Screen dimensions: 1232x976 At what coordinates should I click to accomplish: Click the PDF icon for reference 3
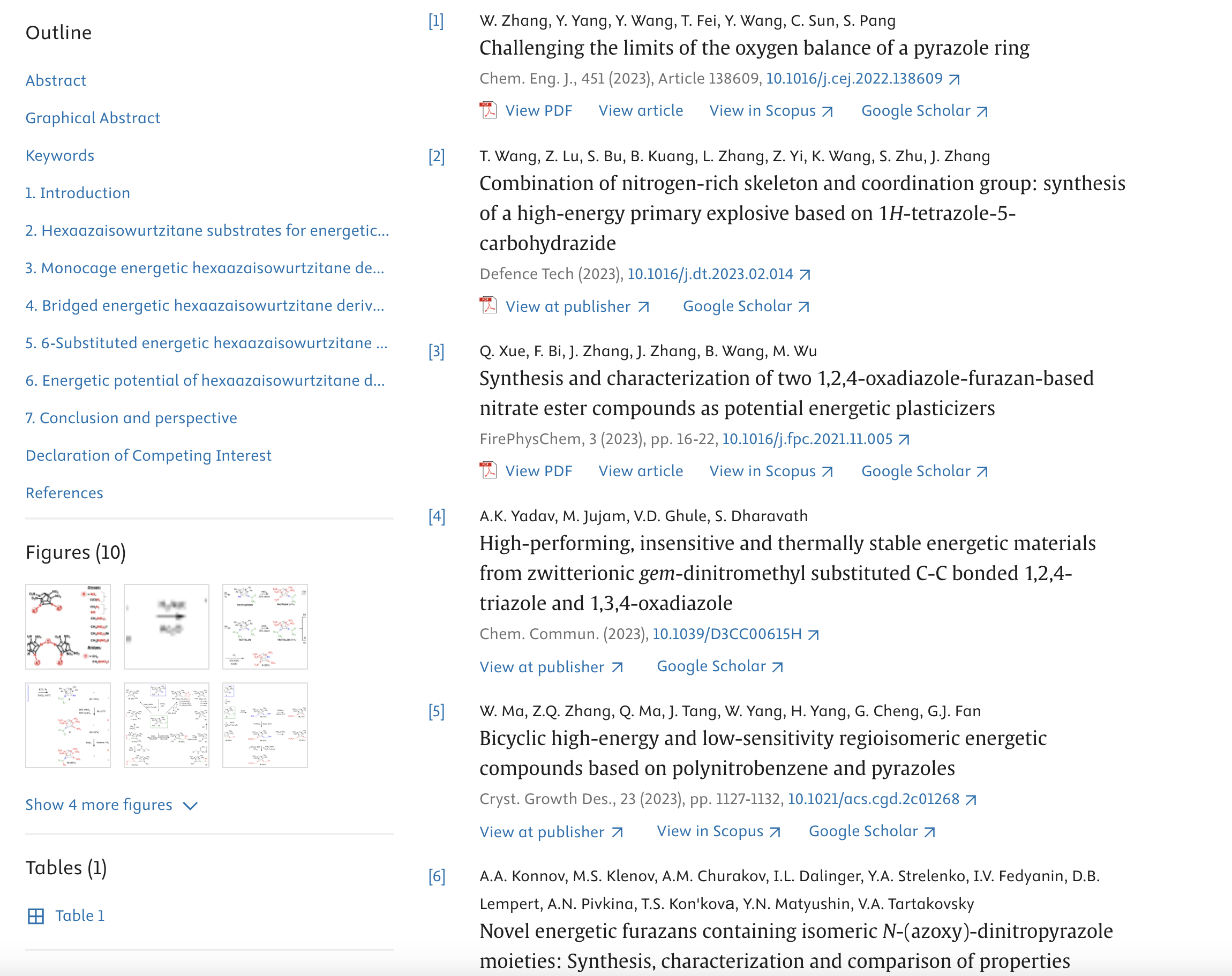click(x=488, y=471)
